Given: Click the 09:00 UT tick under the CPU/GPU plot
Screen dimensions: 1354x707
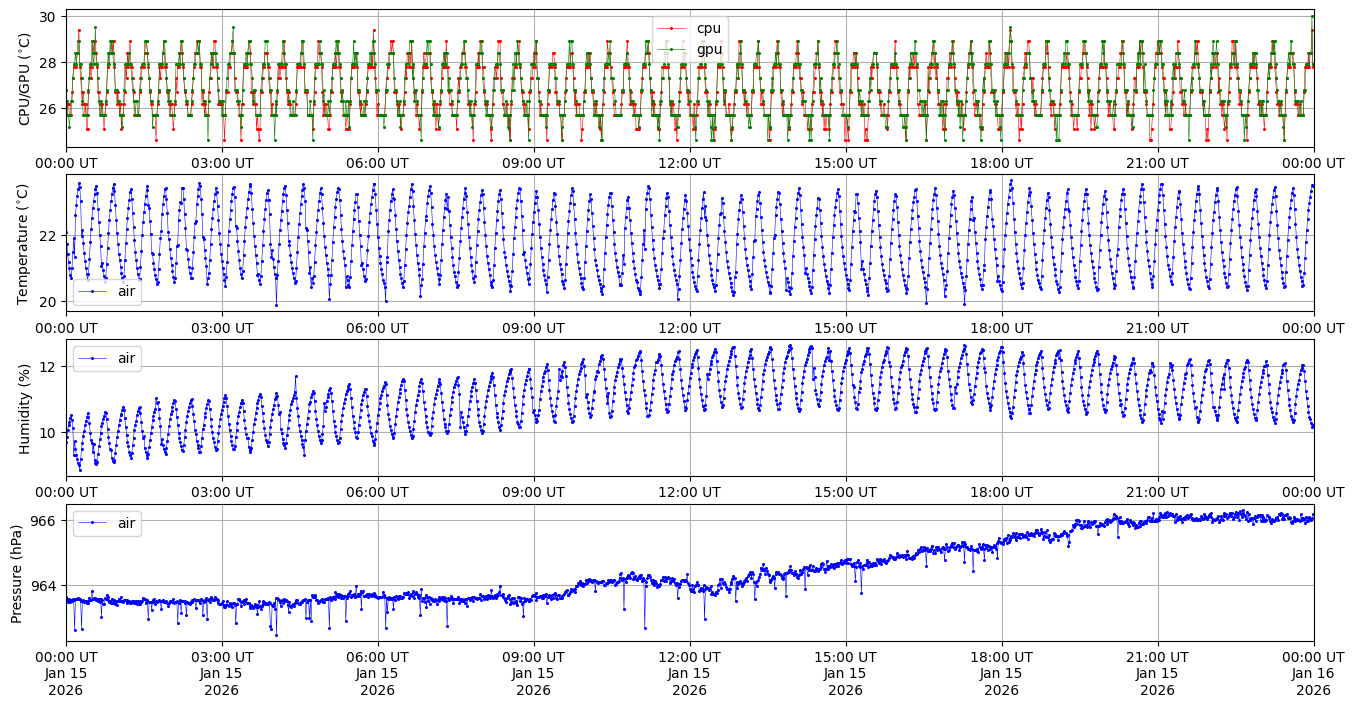Looking at the screenshot, I should (x=533, y=163).
